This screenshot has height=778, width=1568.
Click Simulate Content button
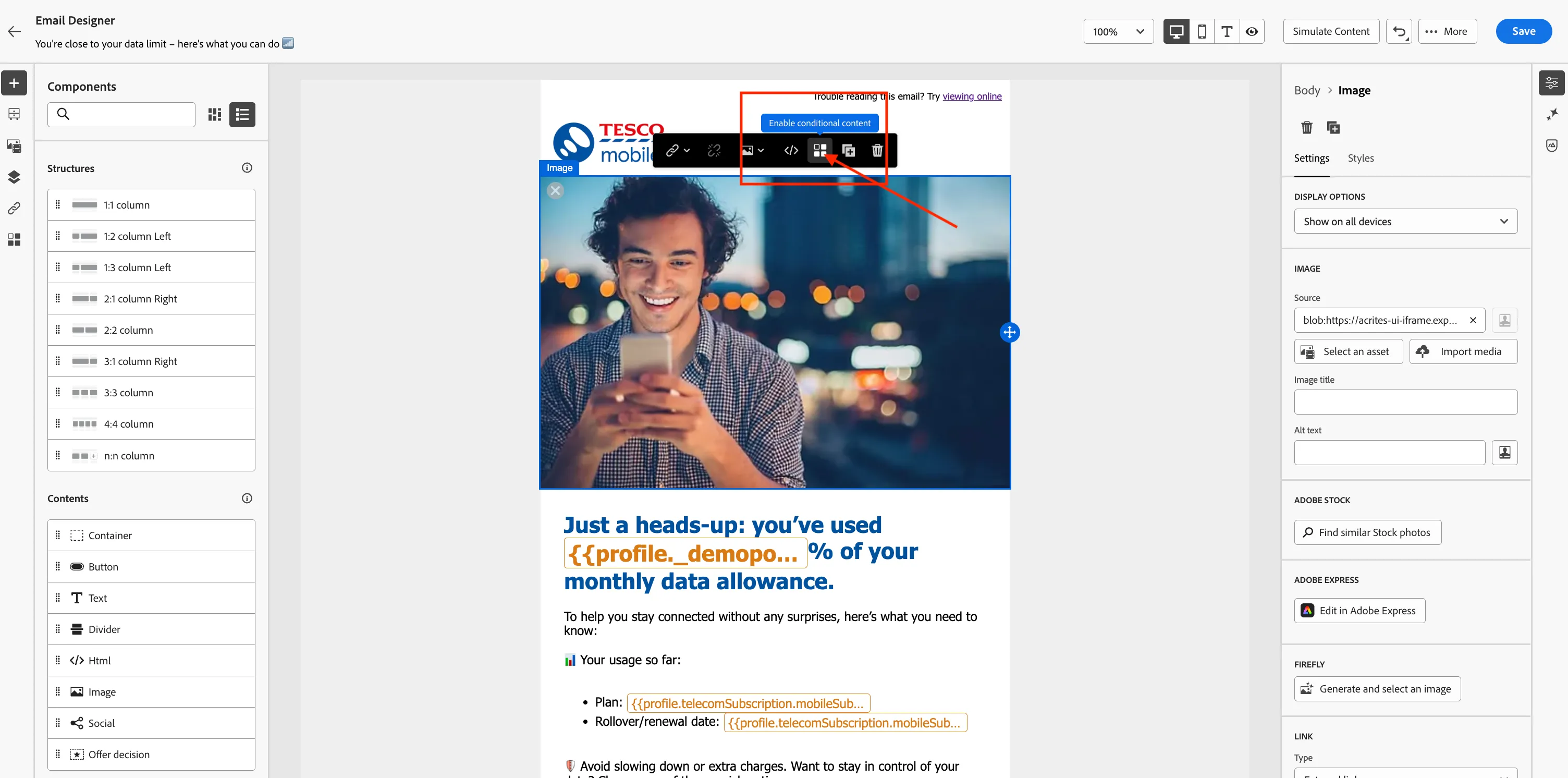(x=1331, y=32)
